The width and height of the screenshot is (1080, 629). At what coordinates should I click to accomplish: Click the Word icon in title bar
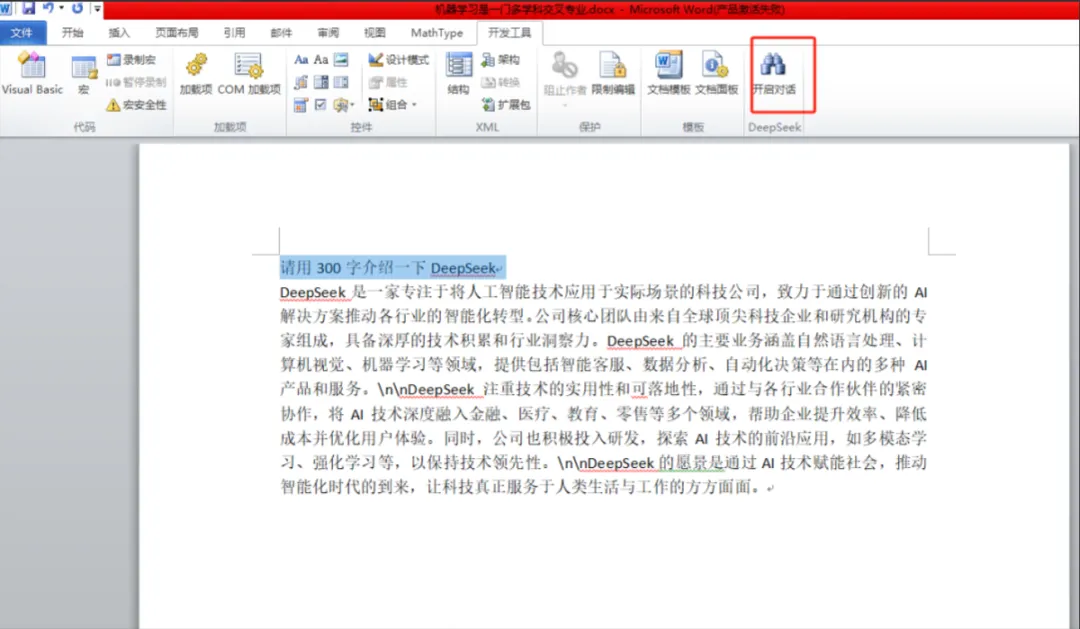pos(6,8)
